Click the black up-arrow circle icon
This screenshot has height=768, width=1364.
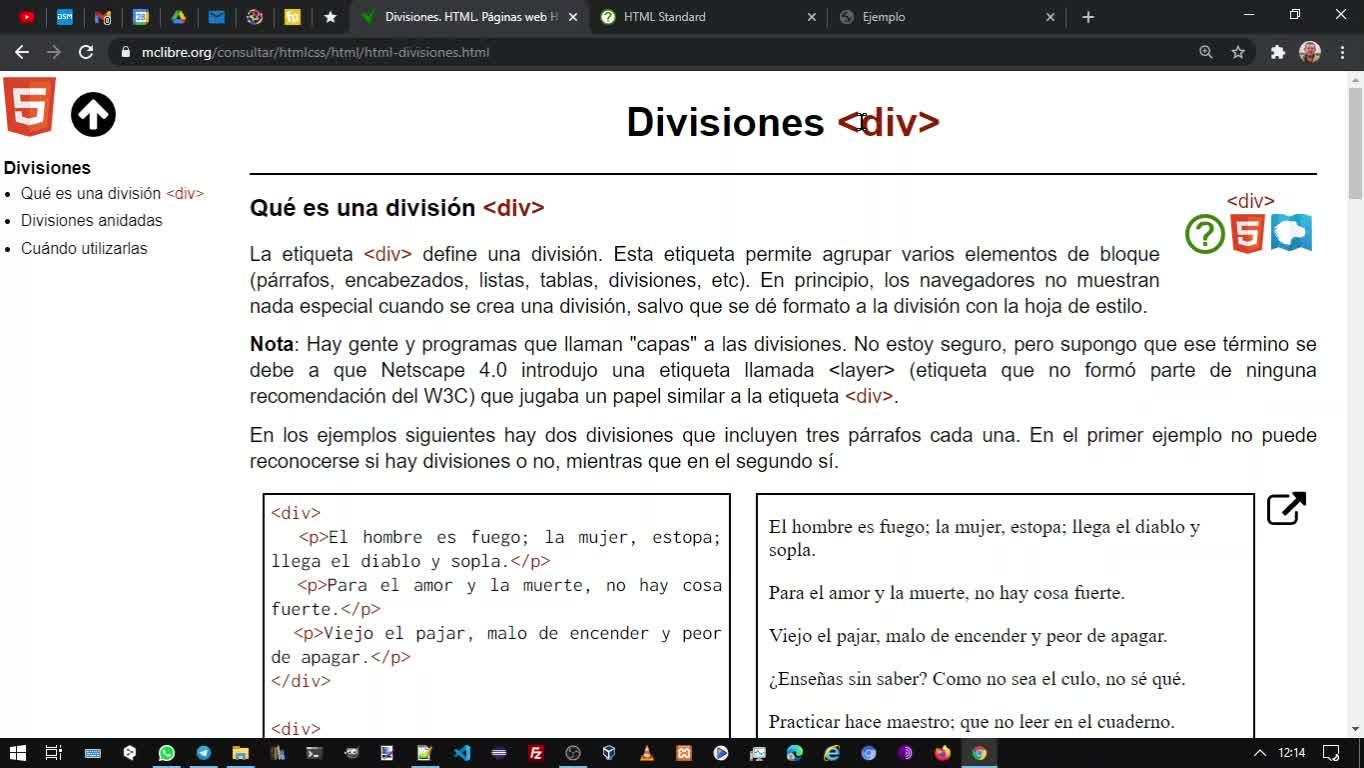(93, 115)
